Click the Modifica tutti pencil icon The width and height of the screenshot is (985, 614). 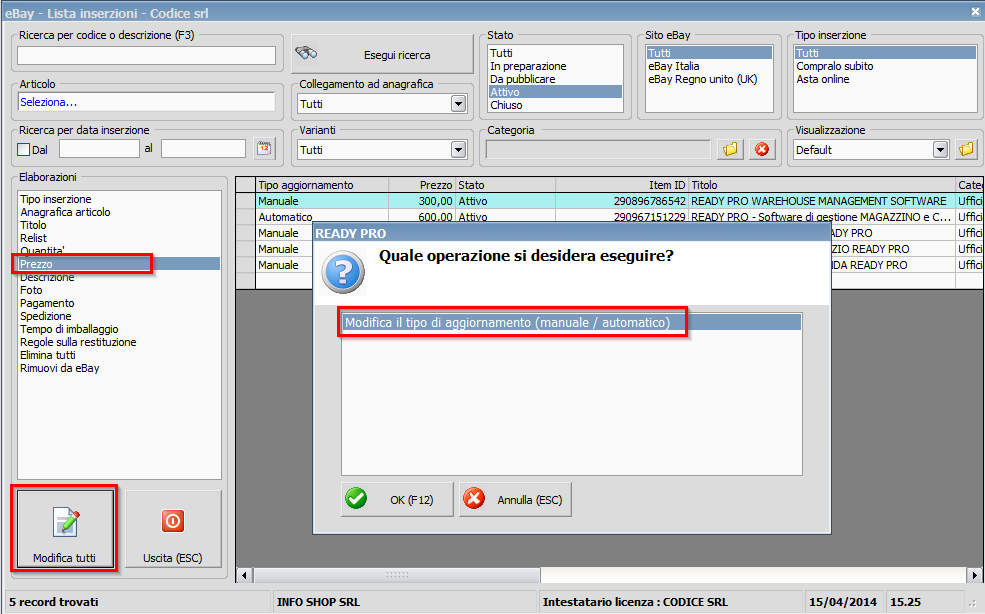[x=66, y=522]
